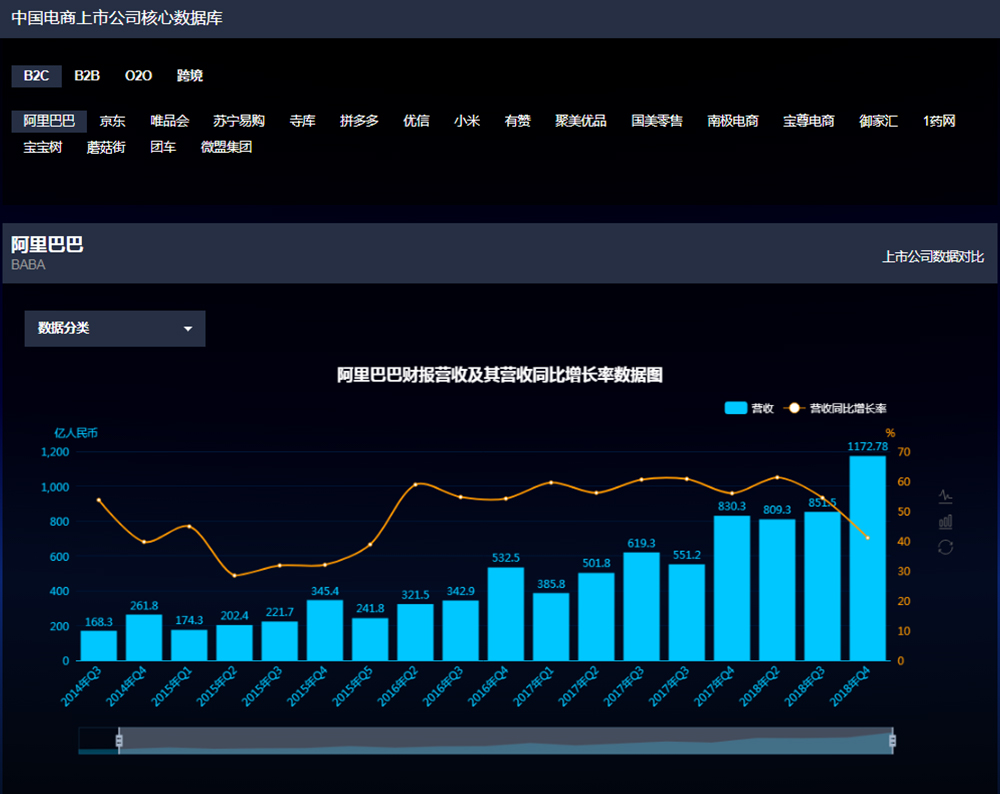Choose 1药网 company
This screenshot has height=794, width=1000.
(x=939, y=121)
